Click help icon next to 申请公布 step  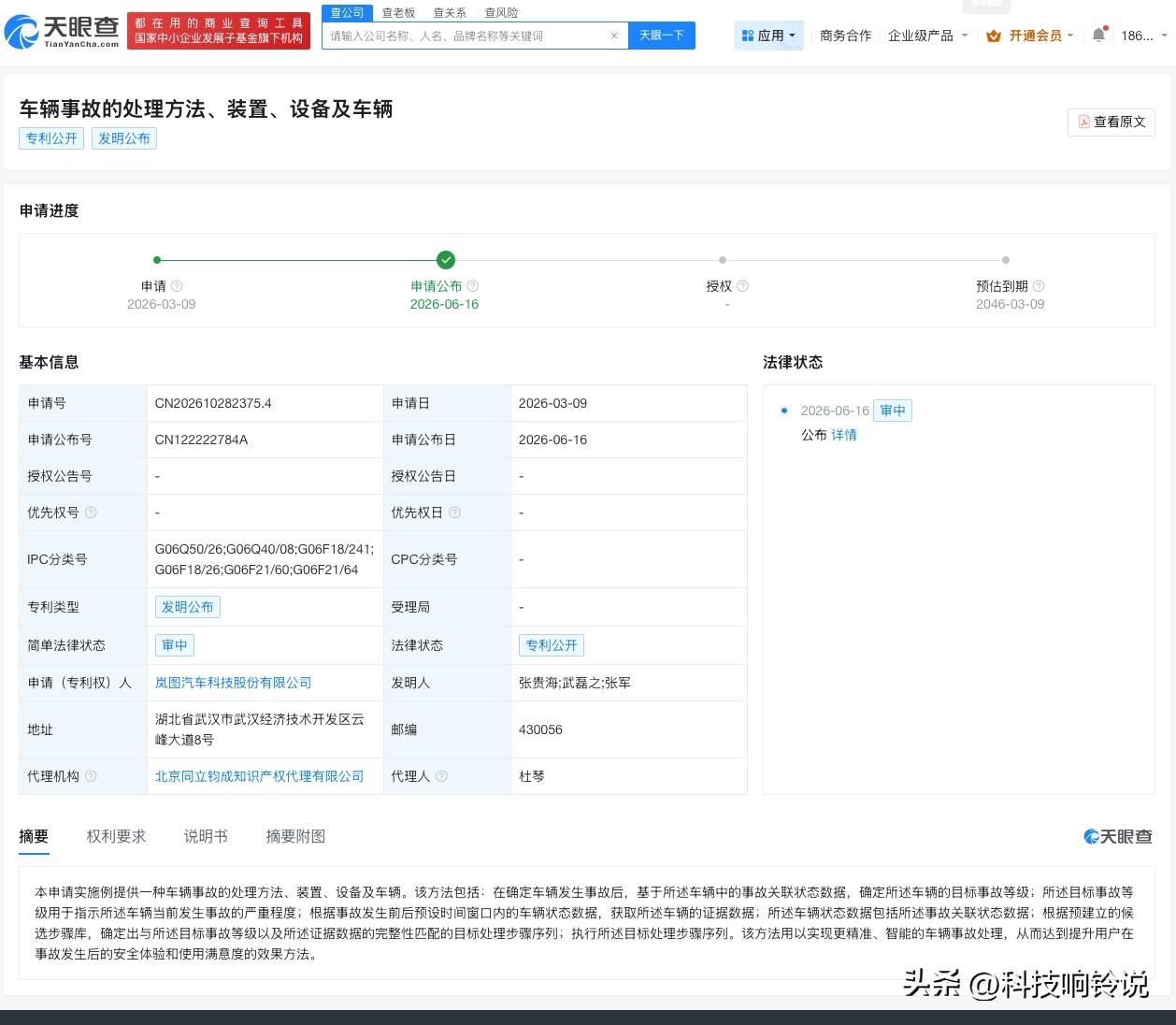(472, 286)
